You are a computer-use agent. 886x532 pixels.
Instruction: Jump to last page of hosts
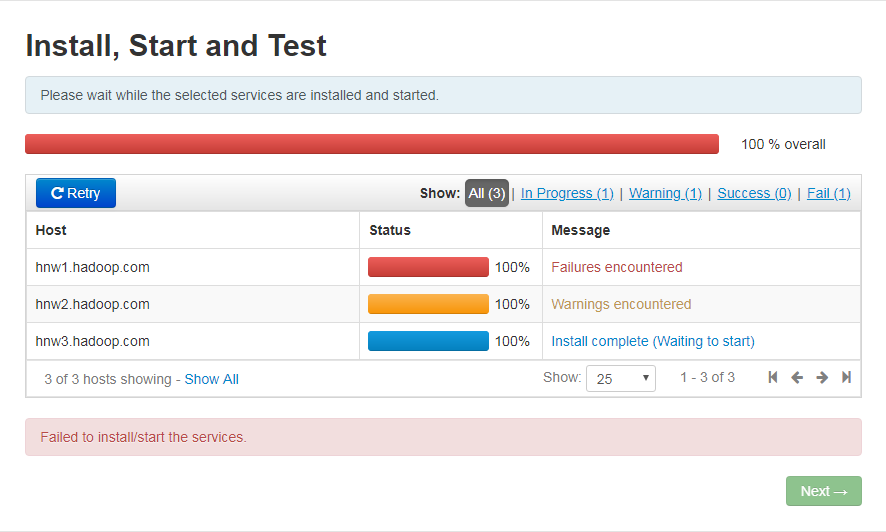846,378
